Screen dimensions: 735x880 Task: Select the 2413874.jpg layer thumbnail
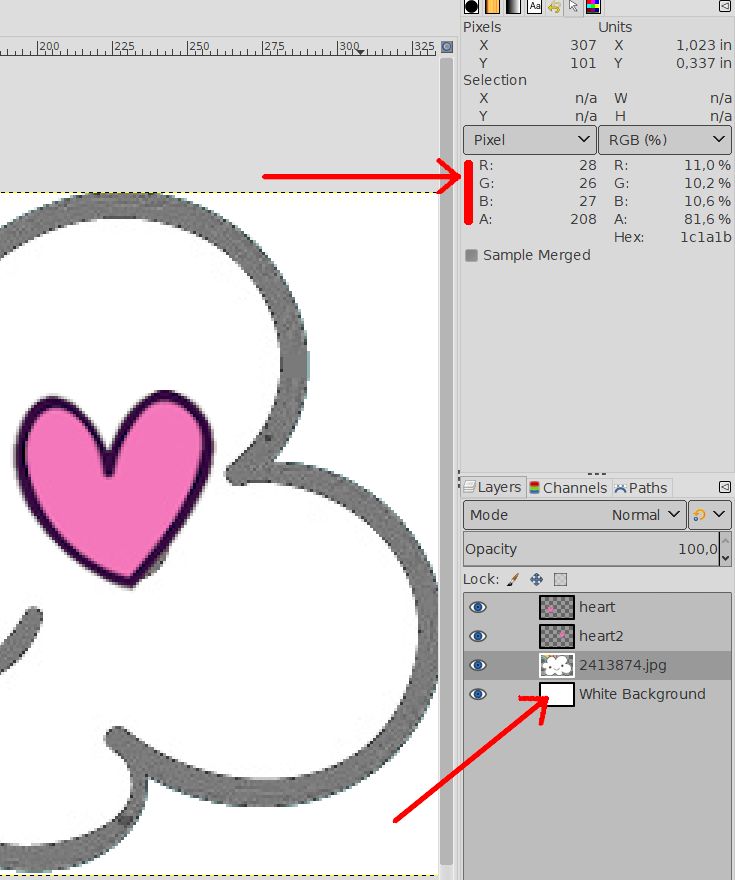(557, 665)
